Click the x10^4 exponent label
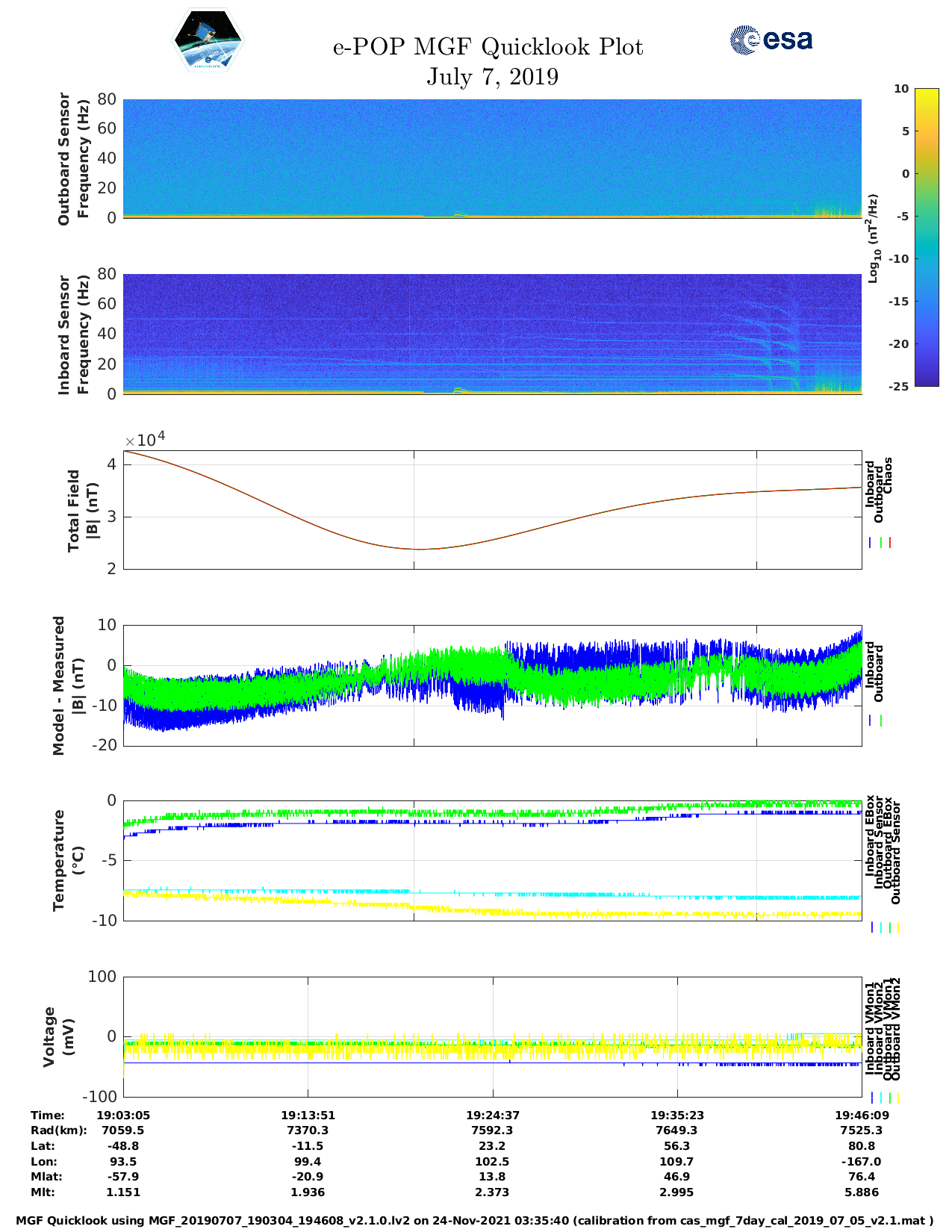952x1232 pixels. pos(145,438)
